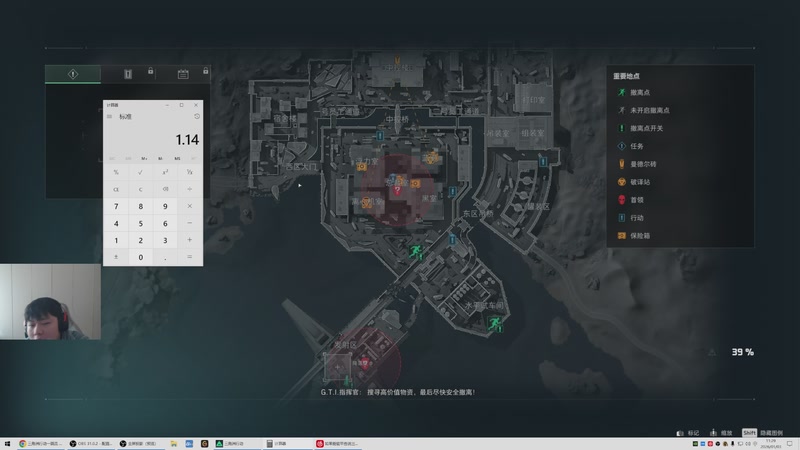Image resolution: width=800 pixels, height=450 pixels.
Task: Click the divide operator key
Action: (189, 189)
